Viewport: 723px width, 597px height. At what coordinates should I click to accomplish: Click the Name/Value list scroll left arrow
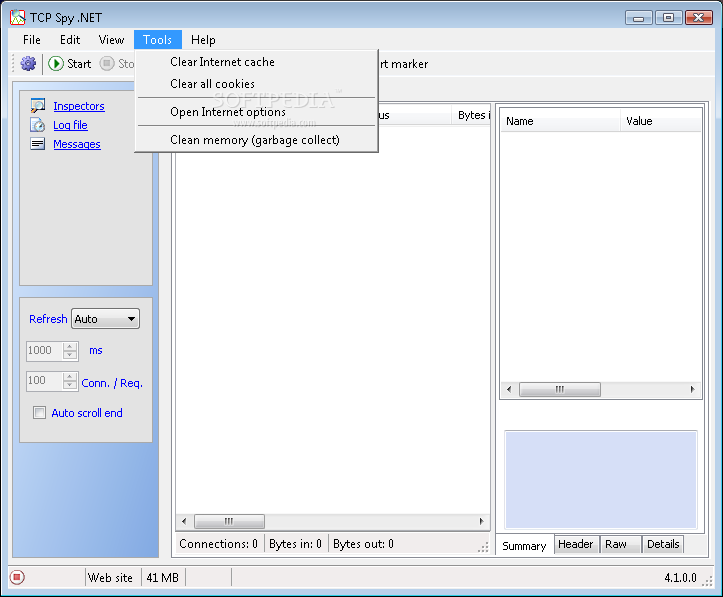tap(509, 390)
